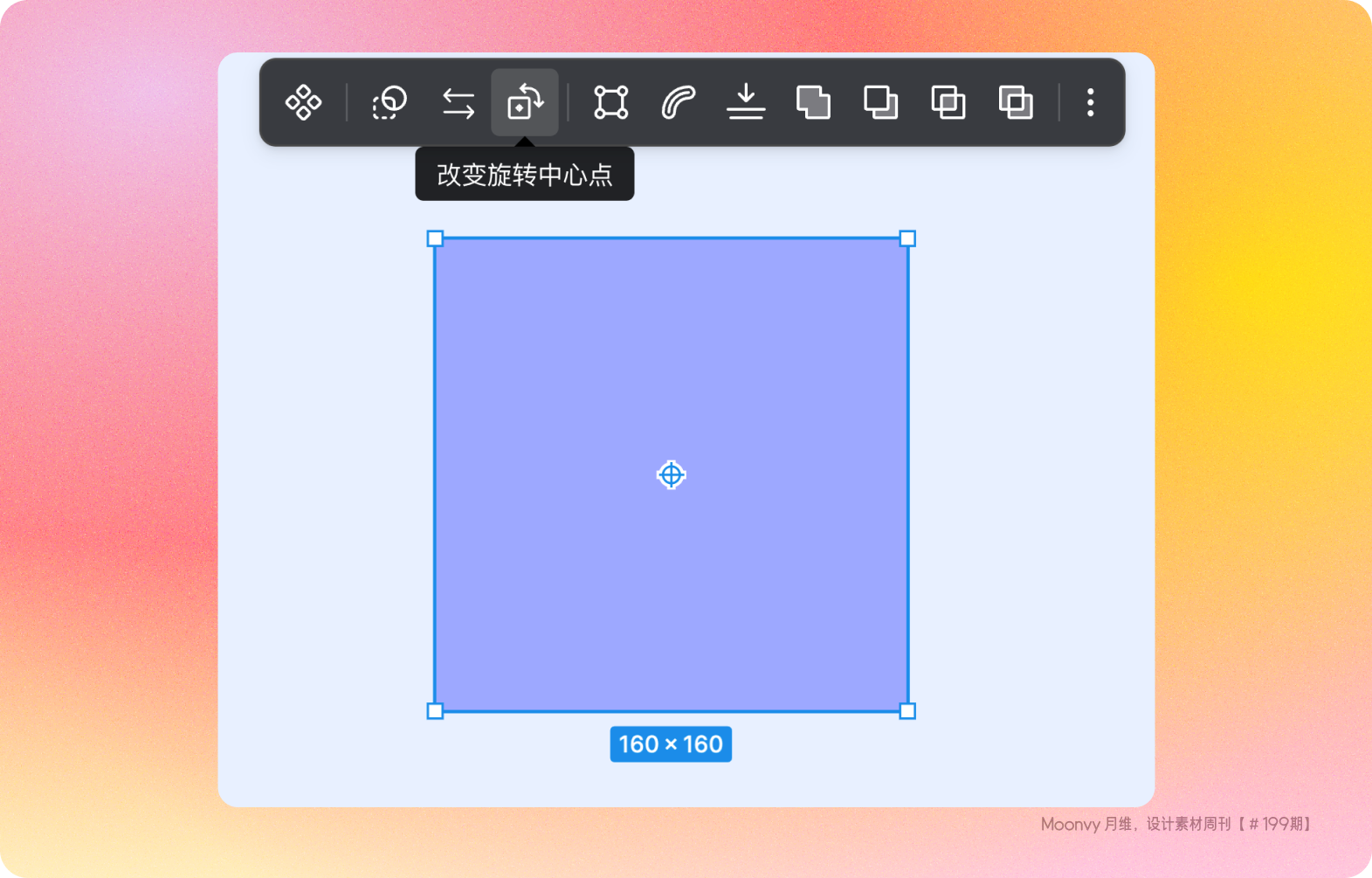Click the four-diamond components icon

point(303,103)
